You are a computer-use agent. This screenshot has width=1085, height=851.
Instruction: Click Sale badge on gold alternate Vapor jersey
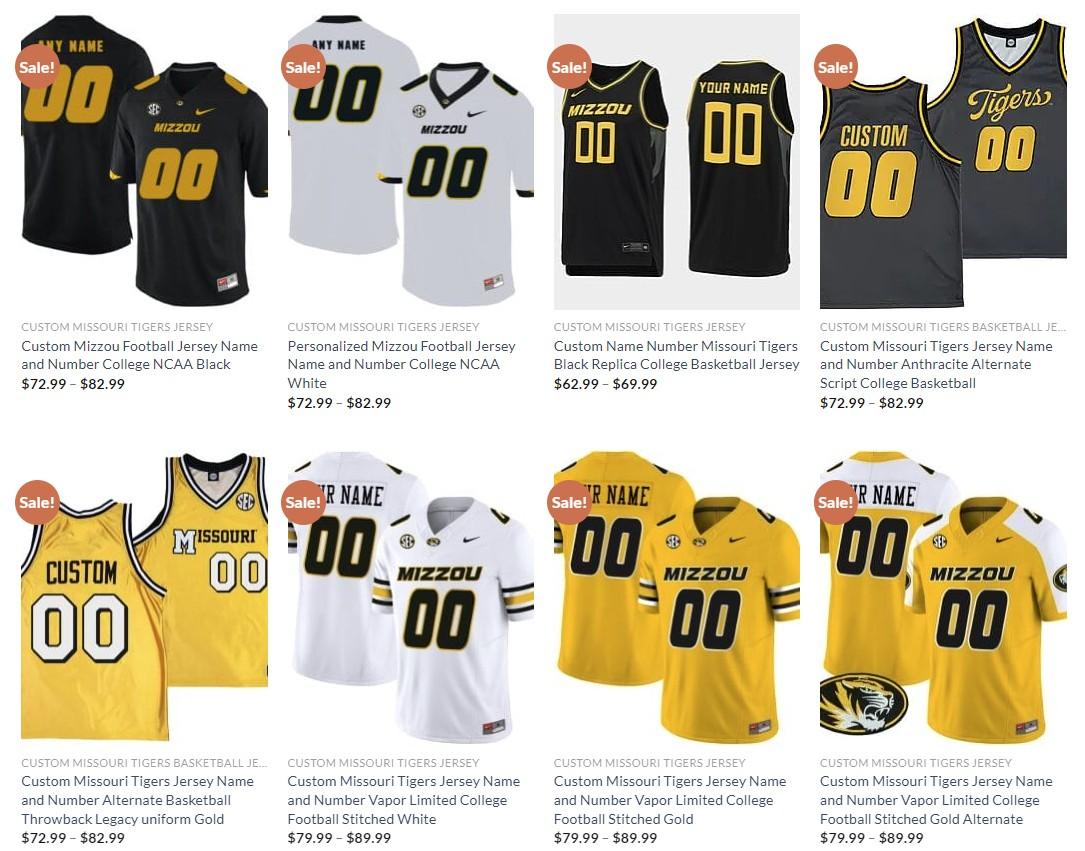point(836,502)
